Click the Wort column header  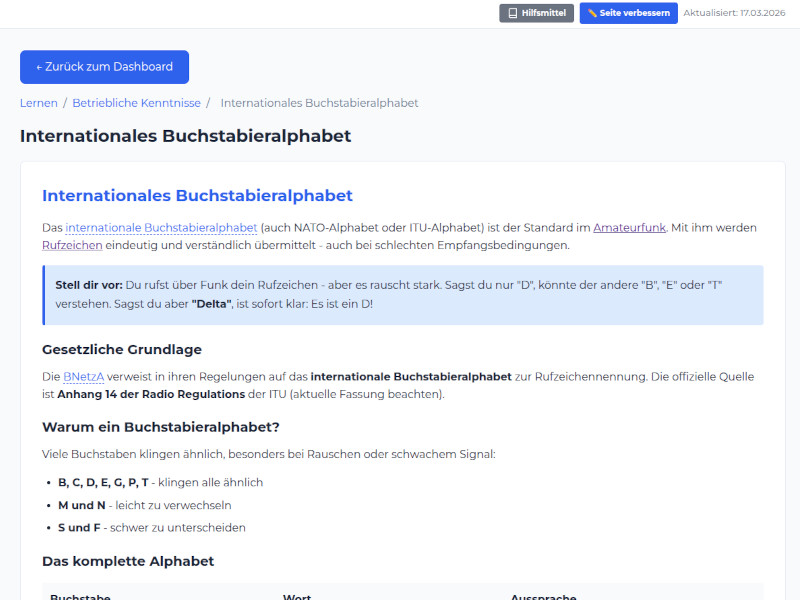(x=297, y=596)
